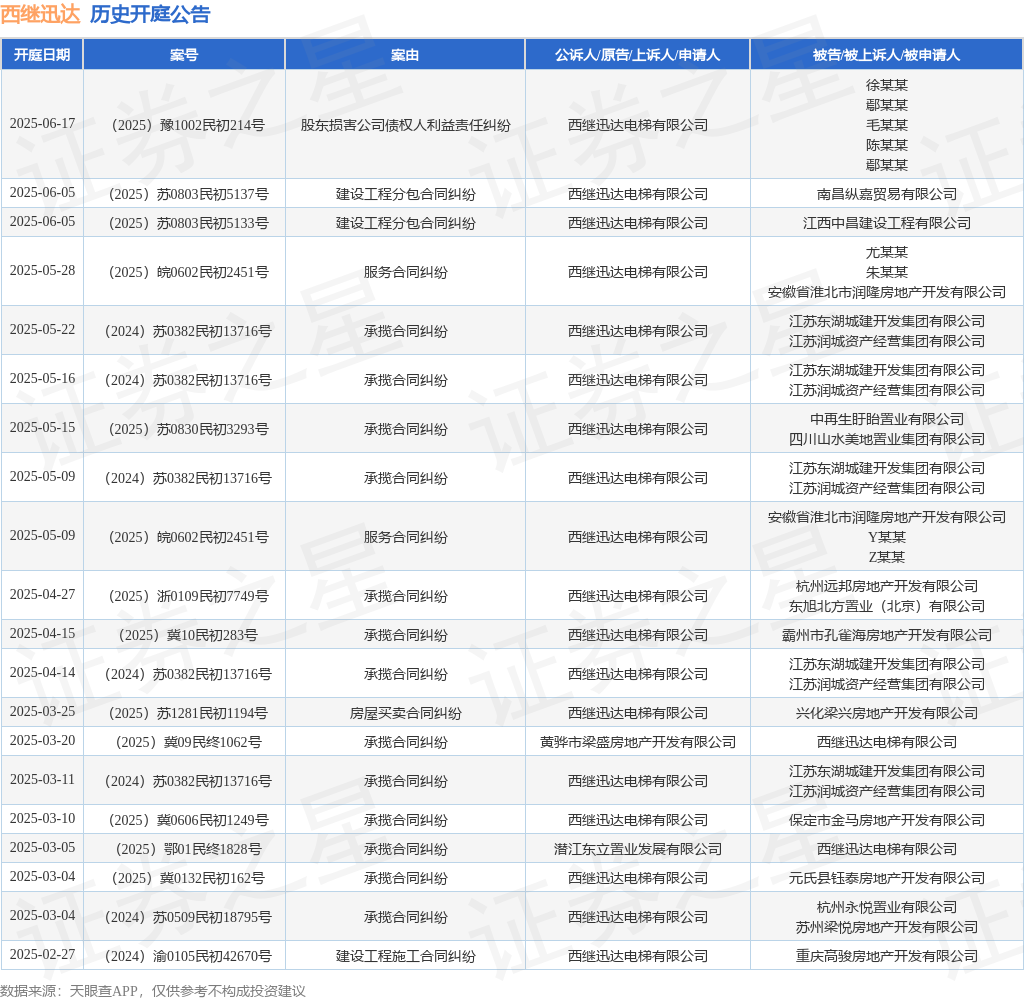Click defendant 陈某某
The height and width of the screenshot is (1000, 1024).
click(x=886, y=145)
